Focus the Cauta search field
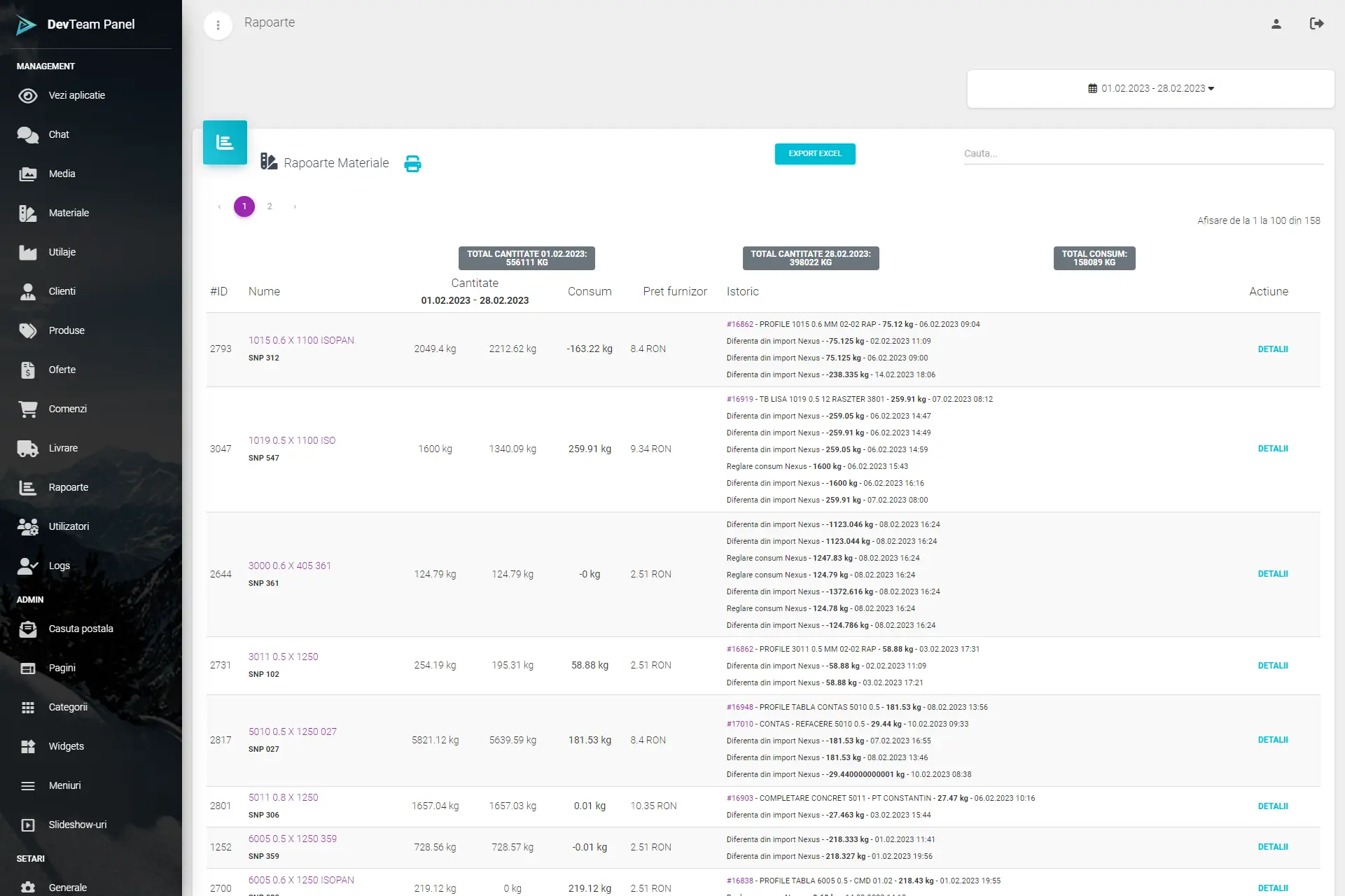Screen dimensions: 1345x896 click(1143, 154)
